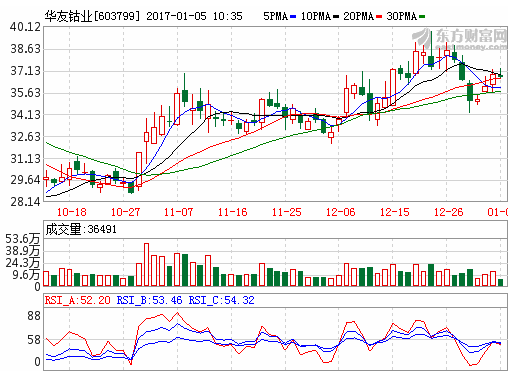520x383 pixels.
Task: Select the 10-27 date axis label
Action: pyautogui.click(x=125, y=212)
